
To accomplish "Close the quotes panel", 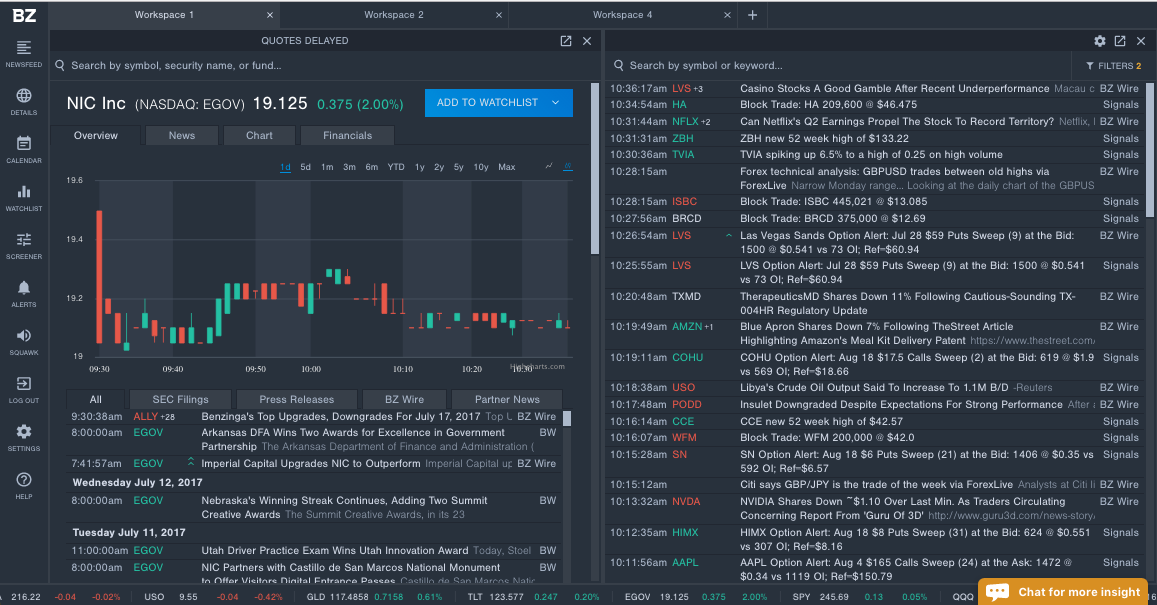I will coord(587,41).
